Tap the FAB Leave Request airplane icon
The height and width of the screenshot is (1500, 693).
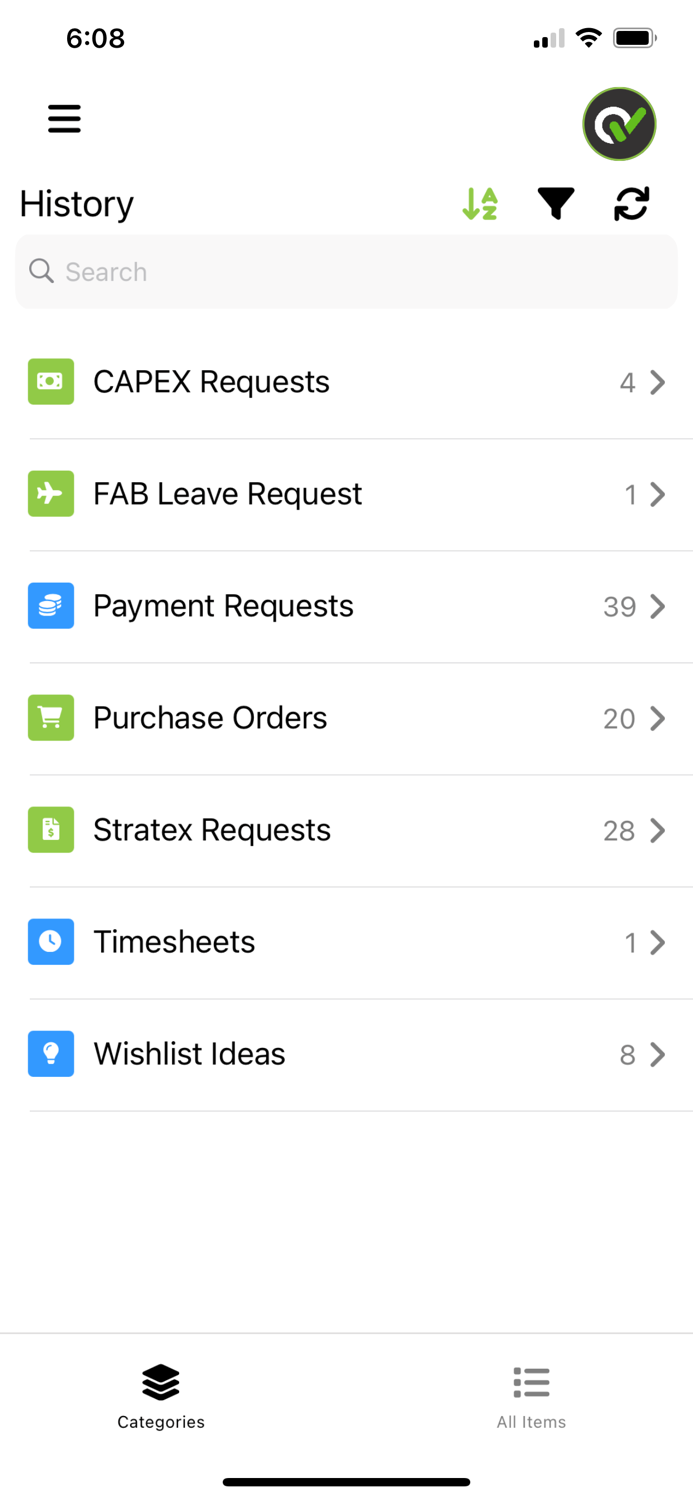[49, 493]
